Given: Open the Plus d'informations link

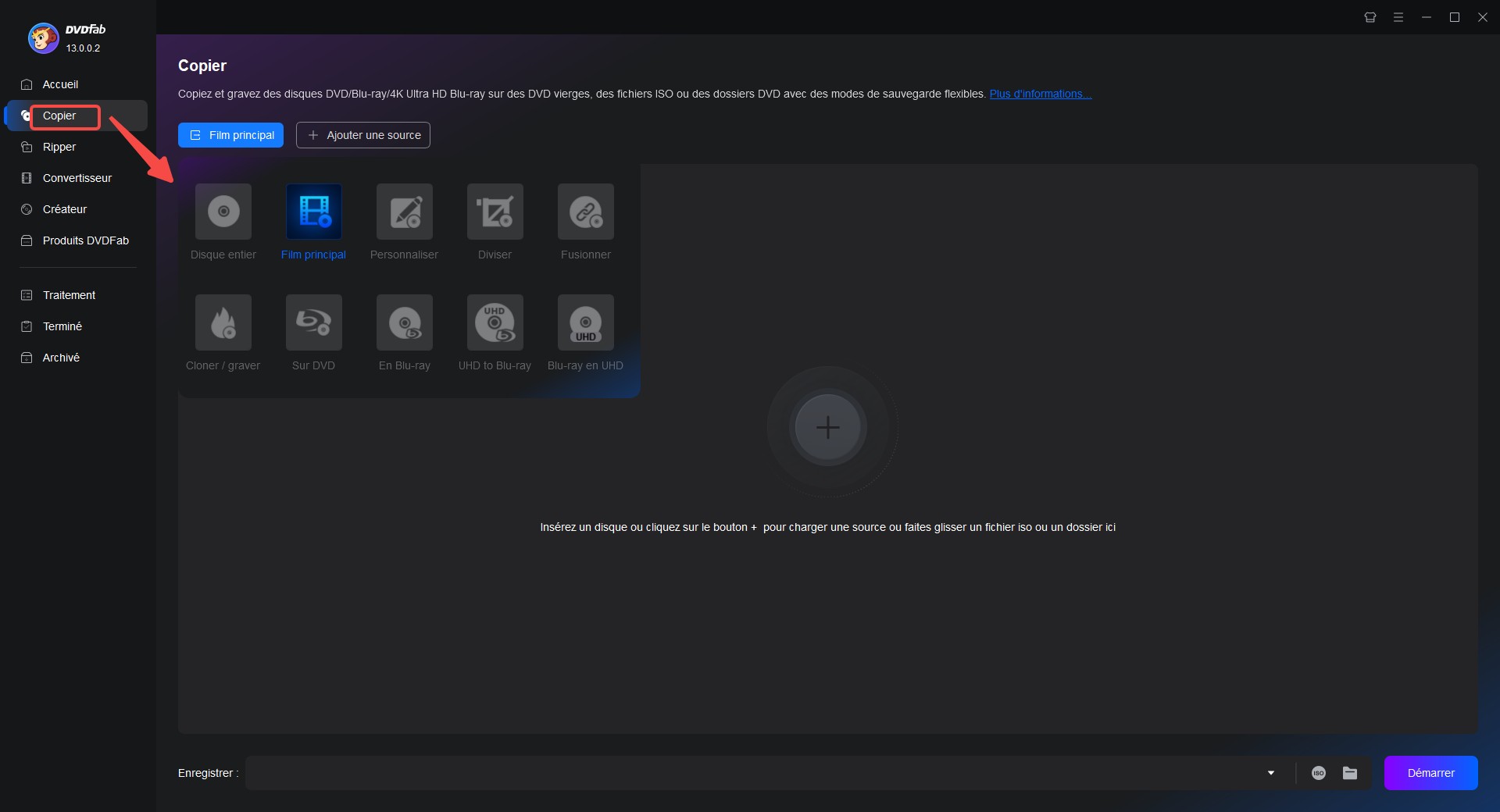Looking at the screenshot, I should click(1041, 94).
